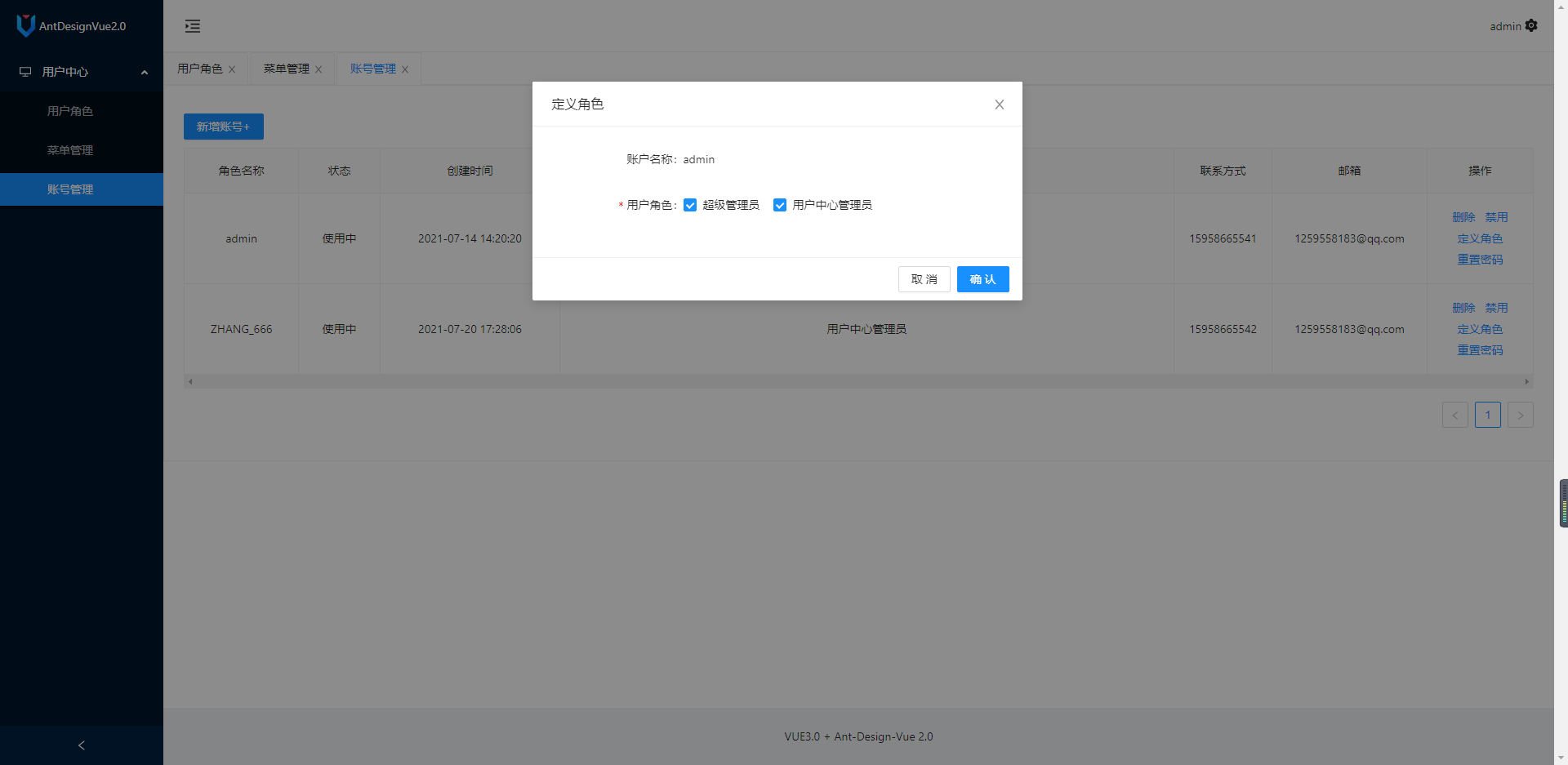Uncheck the 超级管理员 checkbox
The width and height of the screenshot is (1568, 765).
[690, 205]
